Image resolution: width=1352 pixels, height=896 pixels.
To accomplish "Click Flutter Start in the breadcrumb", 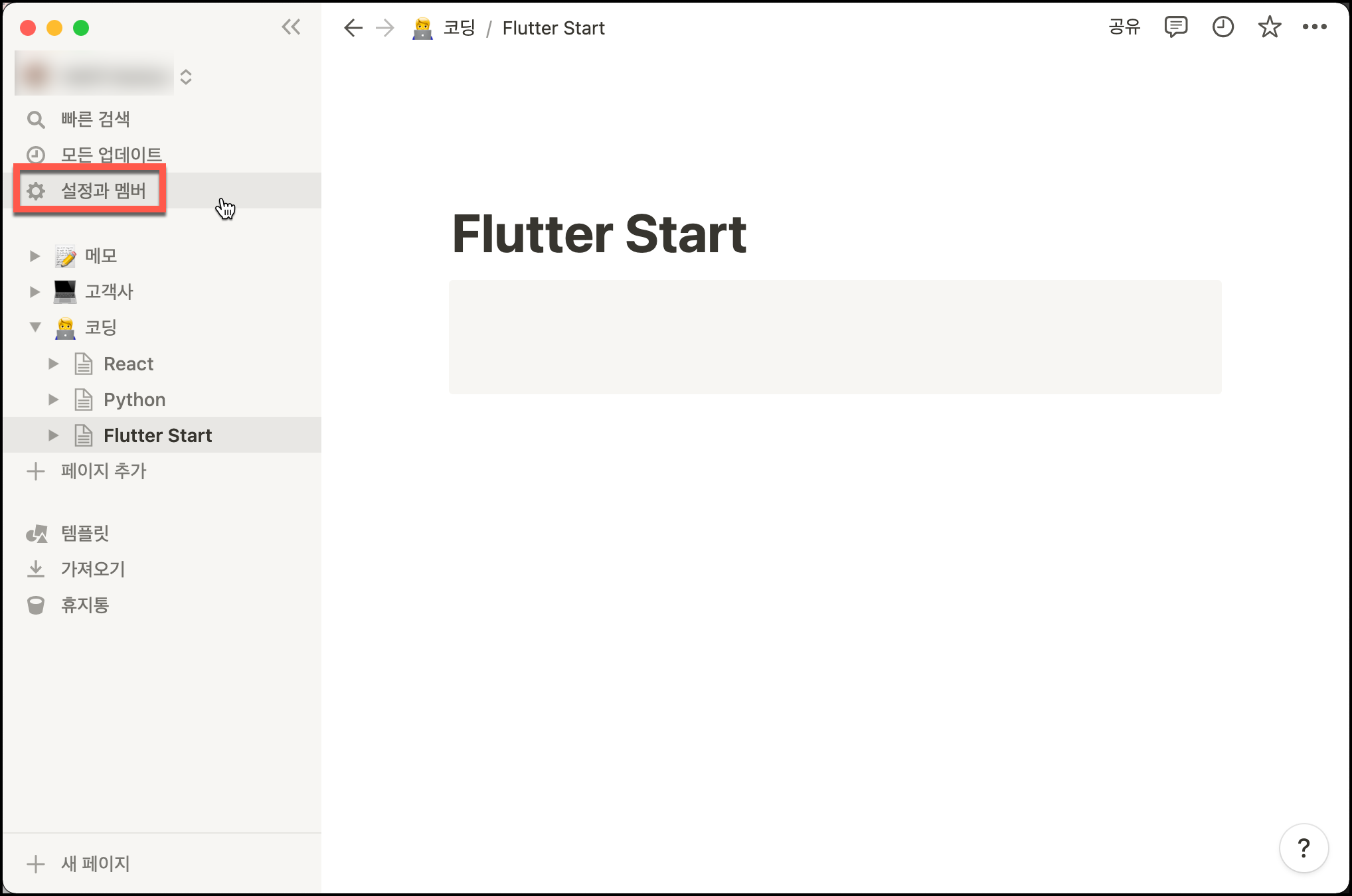I will 554,28.
